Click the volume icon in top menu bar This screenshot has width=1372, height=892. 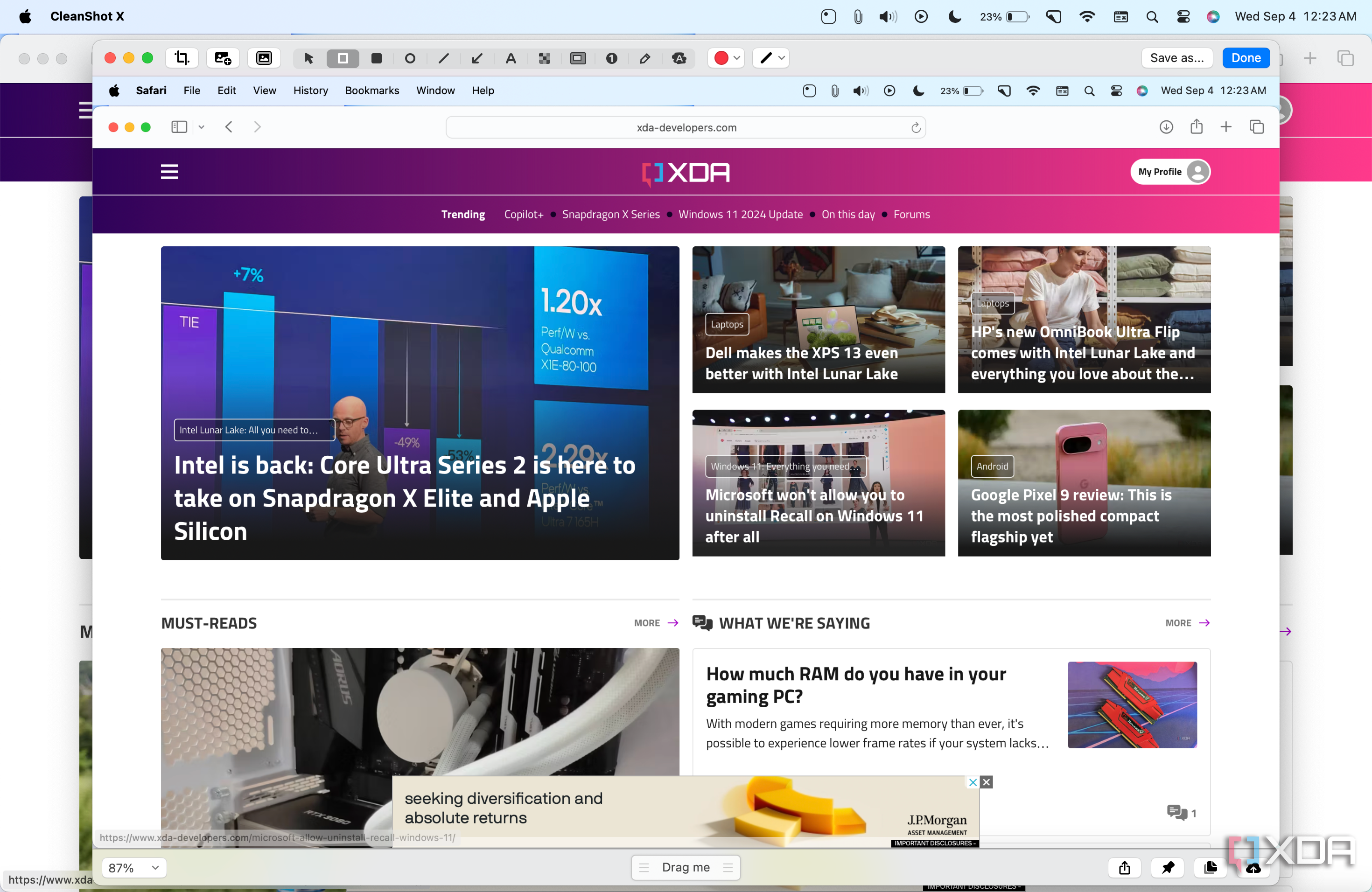click(888, 16)
